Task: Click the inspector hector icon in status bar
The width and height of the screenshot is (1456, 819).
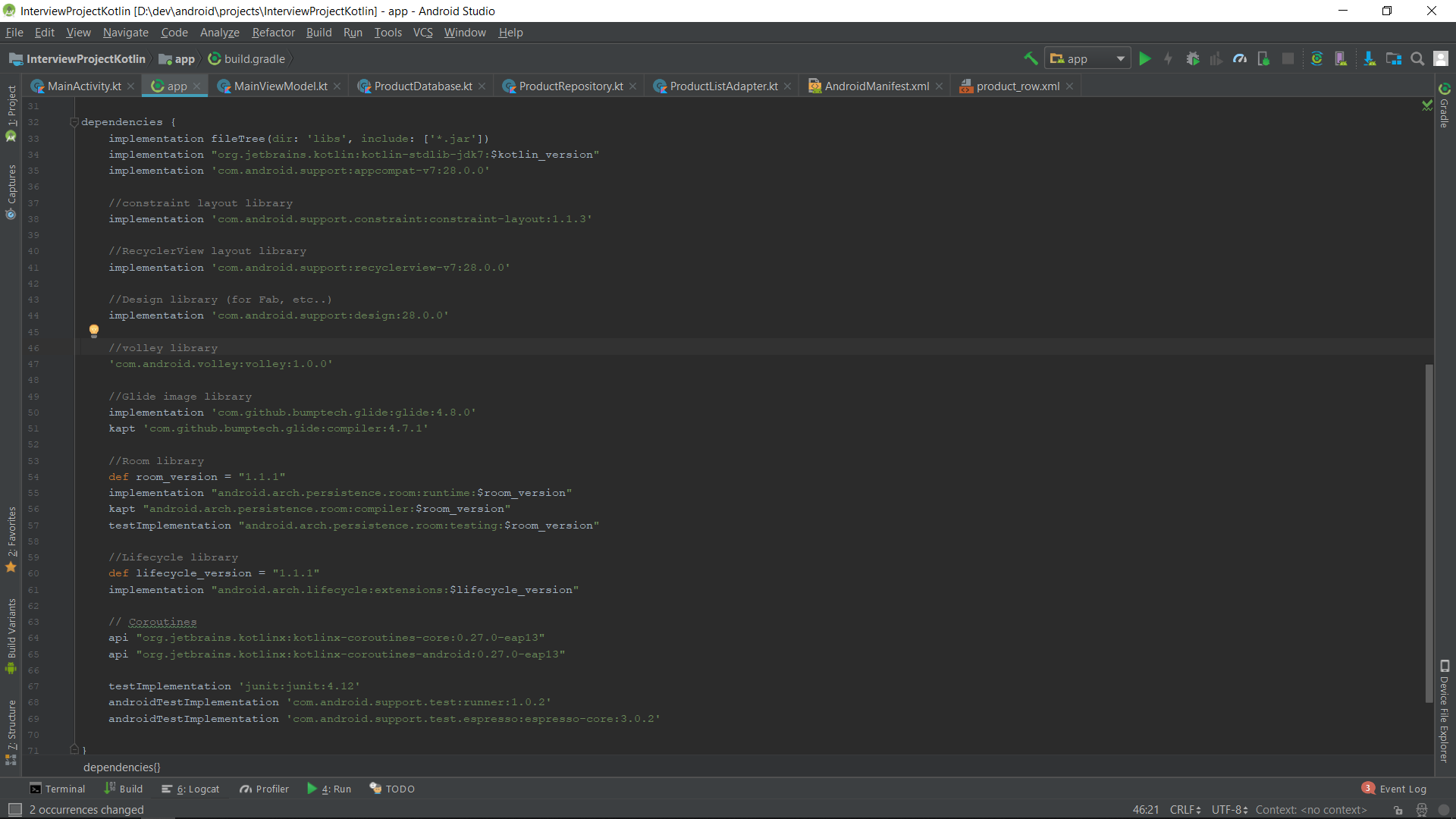Action: 1422,810
